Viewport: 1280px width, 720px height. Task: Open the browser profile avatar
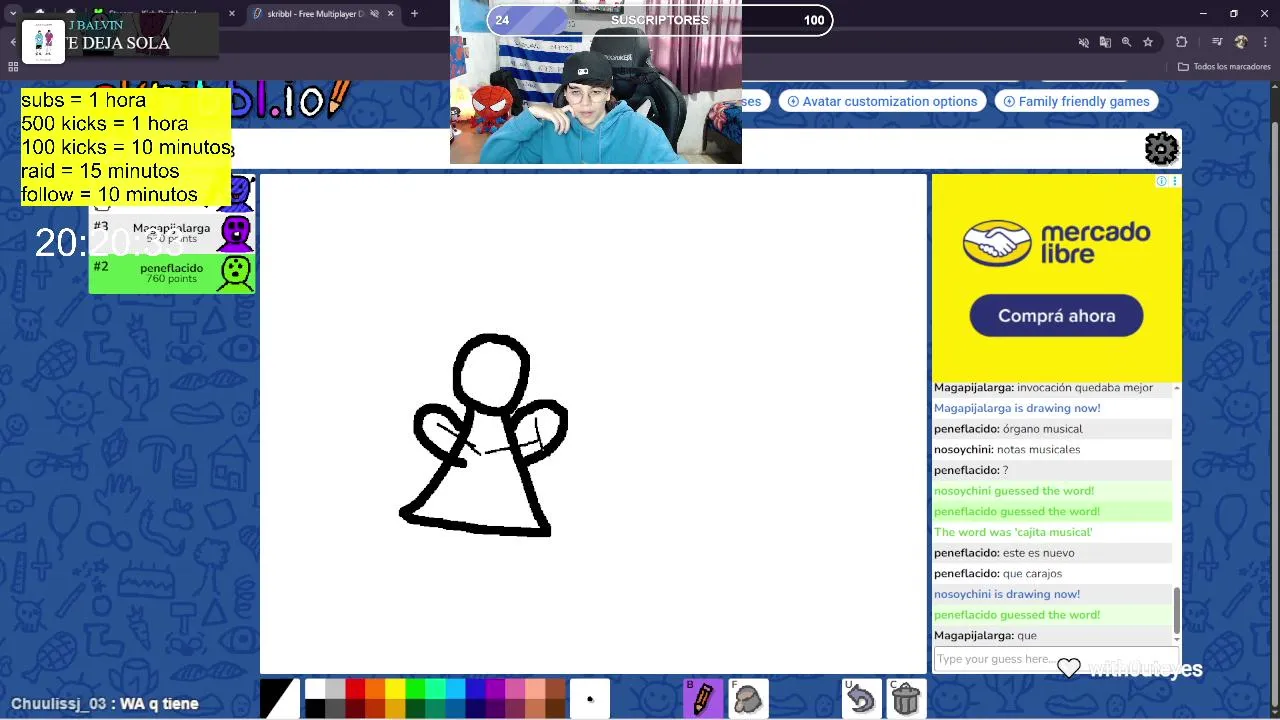1241,42
